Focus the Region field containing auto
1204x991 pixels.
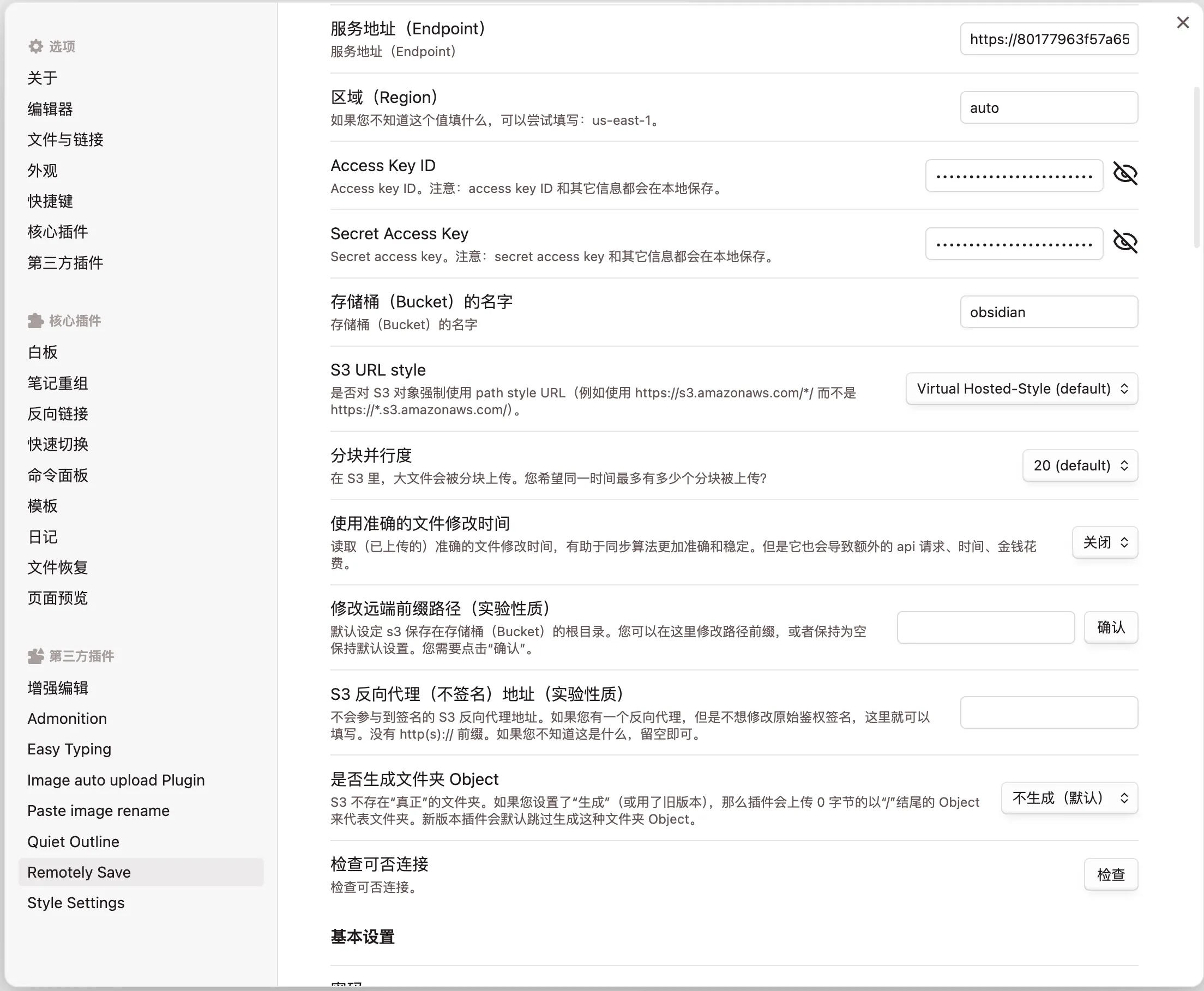point(1049,107)
